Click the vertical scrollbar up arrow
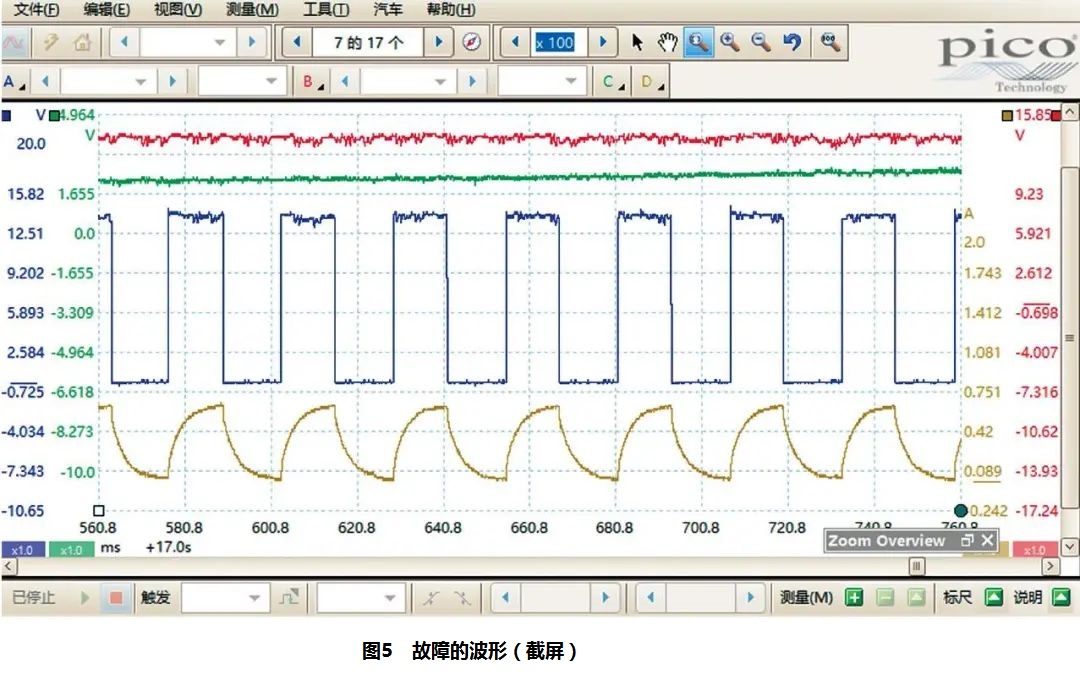Viewport: 1080px width, 676px height. point(1069,112)
